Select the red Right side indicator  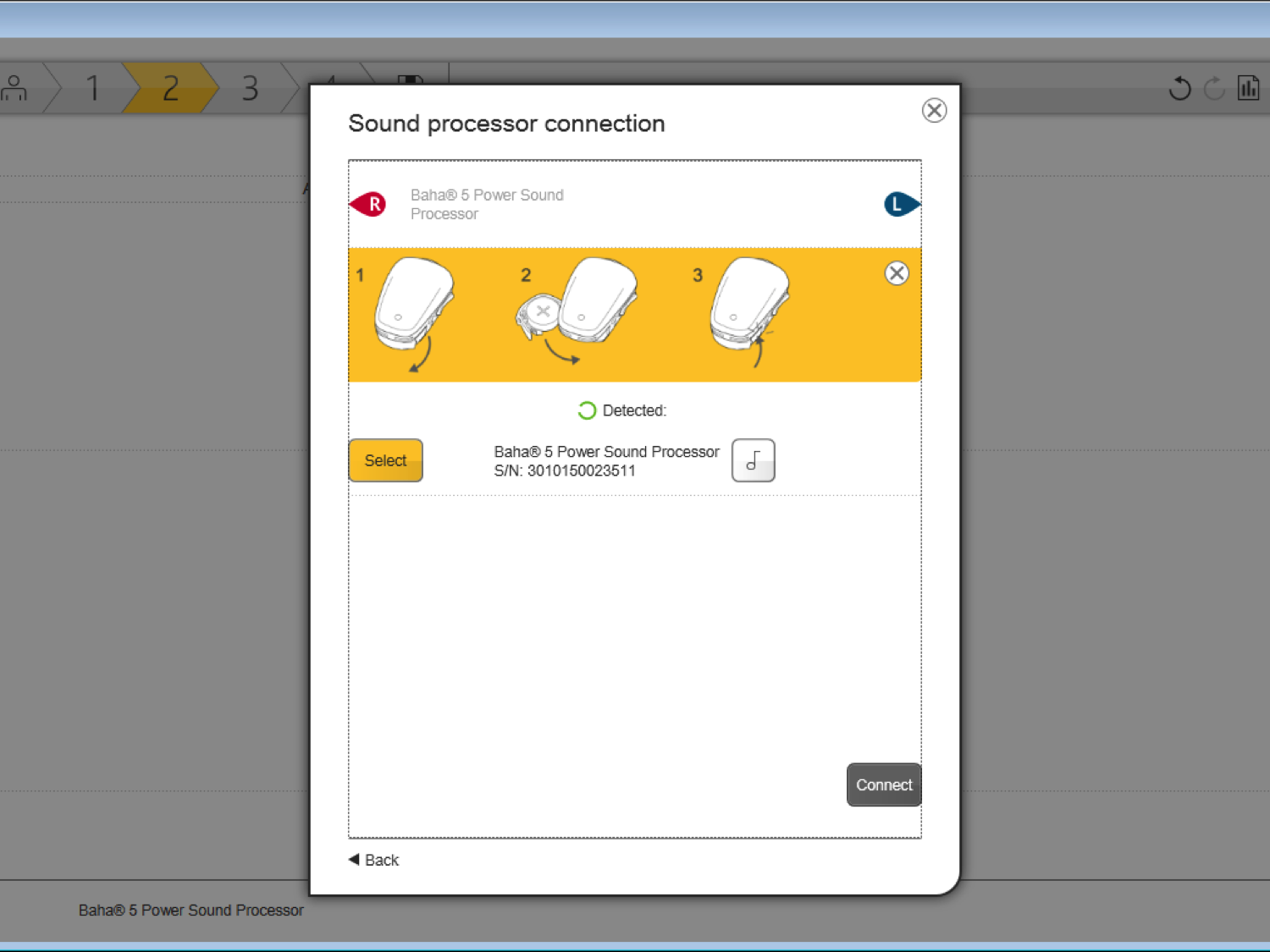coord(368,204)
